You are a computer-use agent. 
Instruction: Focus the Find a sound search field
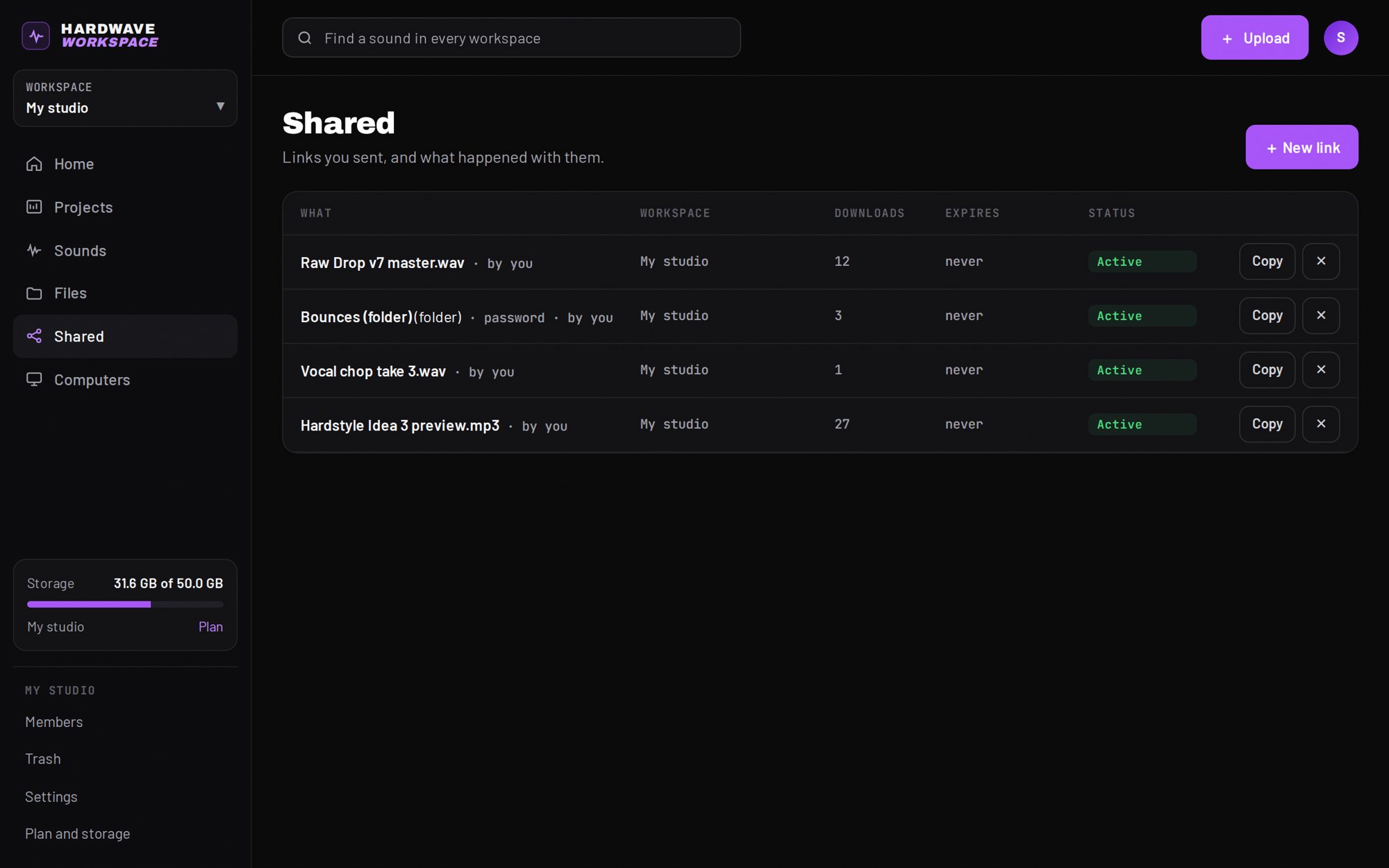tap(511, 37)
